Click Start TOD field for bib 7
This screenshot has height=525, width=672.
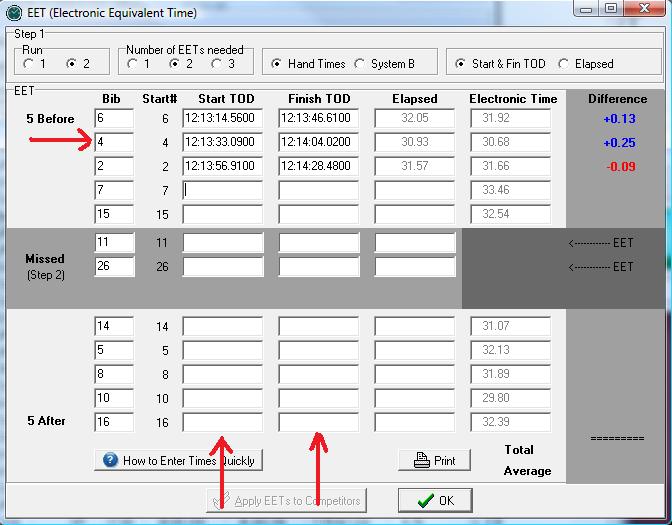tap(222, 190)
